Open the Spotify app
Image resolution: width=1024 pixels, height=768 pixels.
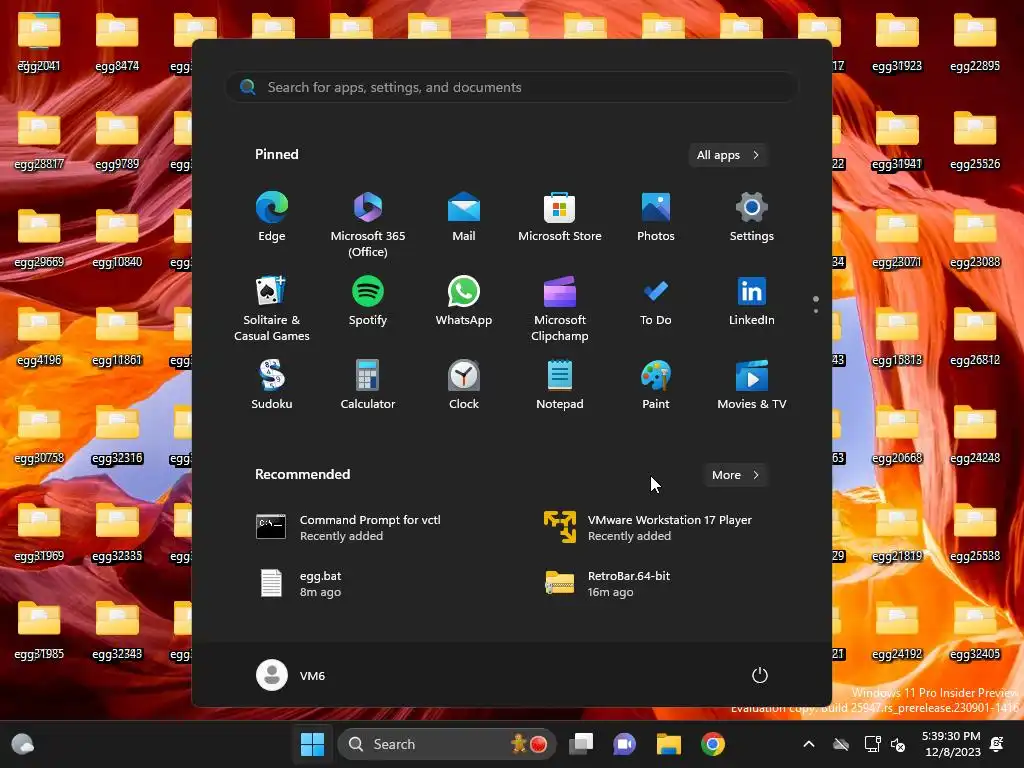click(x=368, y=301)
